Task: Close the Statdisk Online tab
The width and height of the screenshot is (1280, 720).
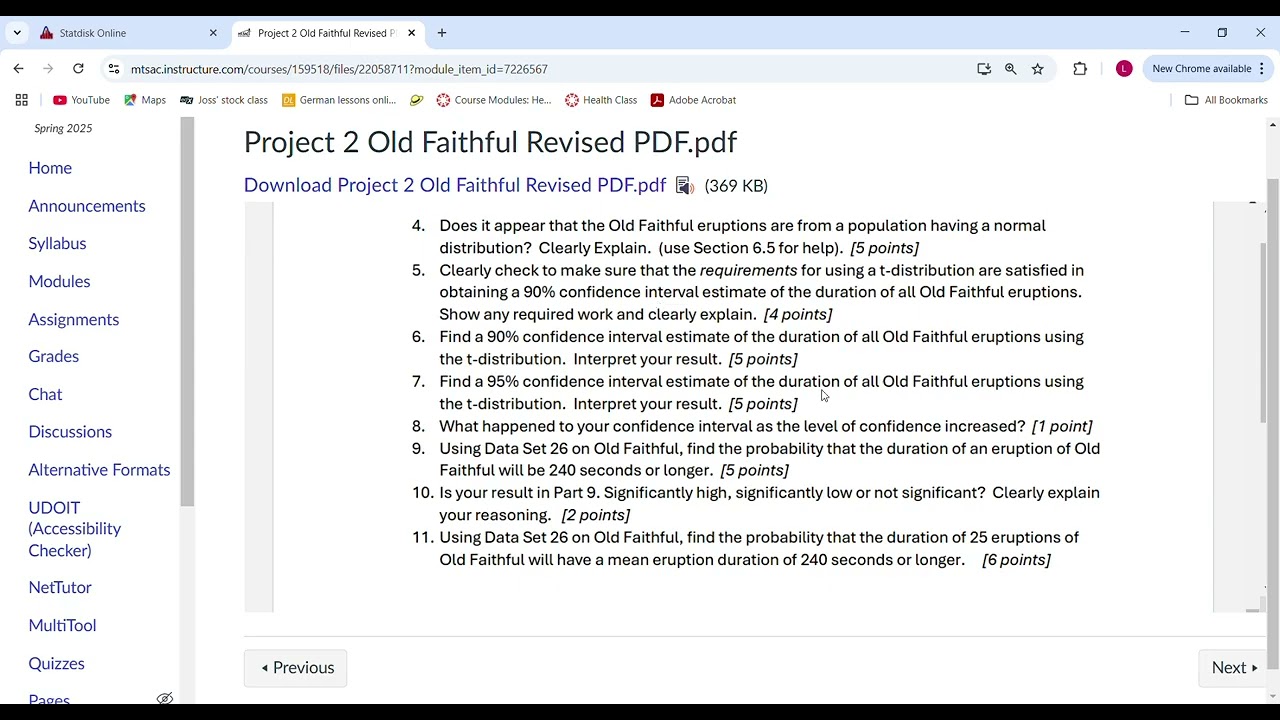Action: (x=213, y=33)
